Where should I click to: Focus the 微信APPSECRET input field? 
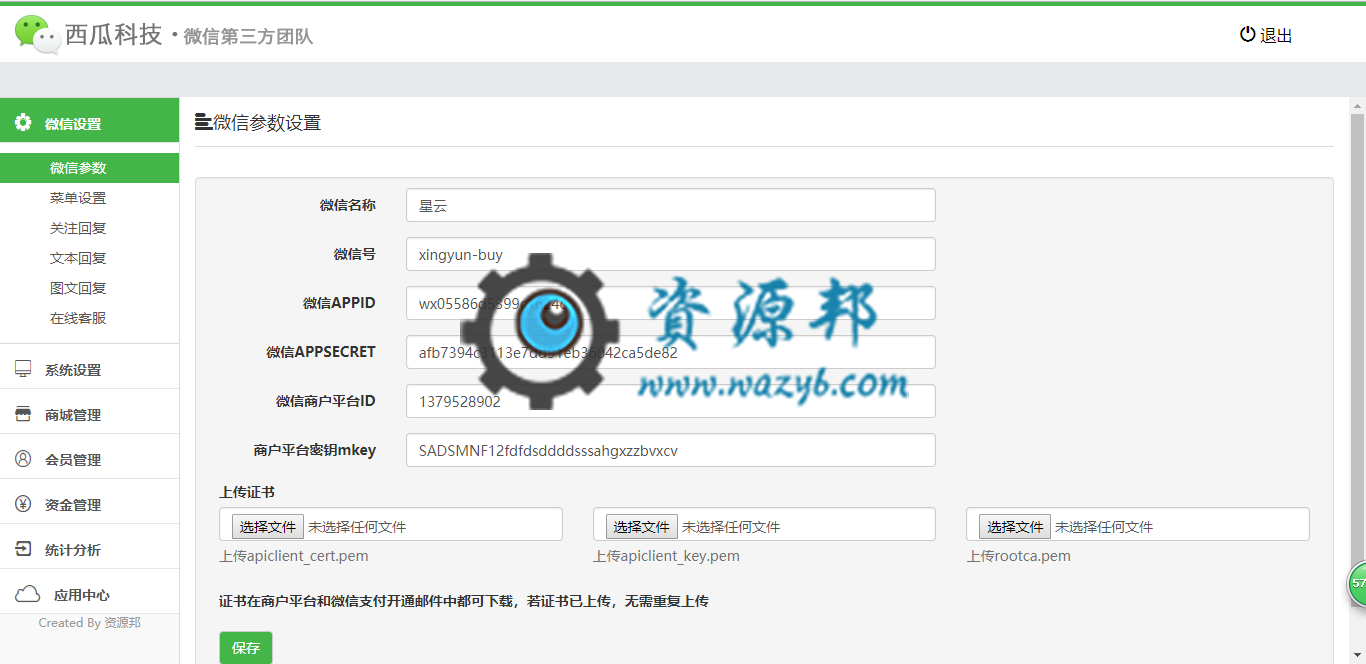[x=671, y=352]
